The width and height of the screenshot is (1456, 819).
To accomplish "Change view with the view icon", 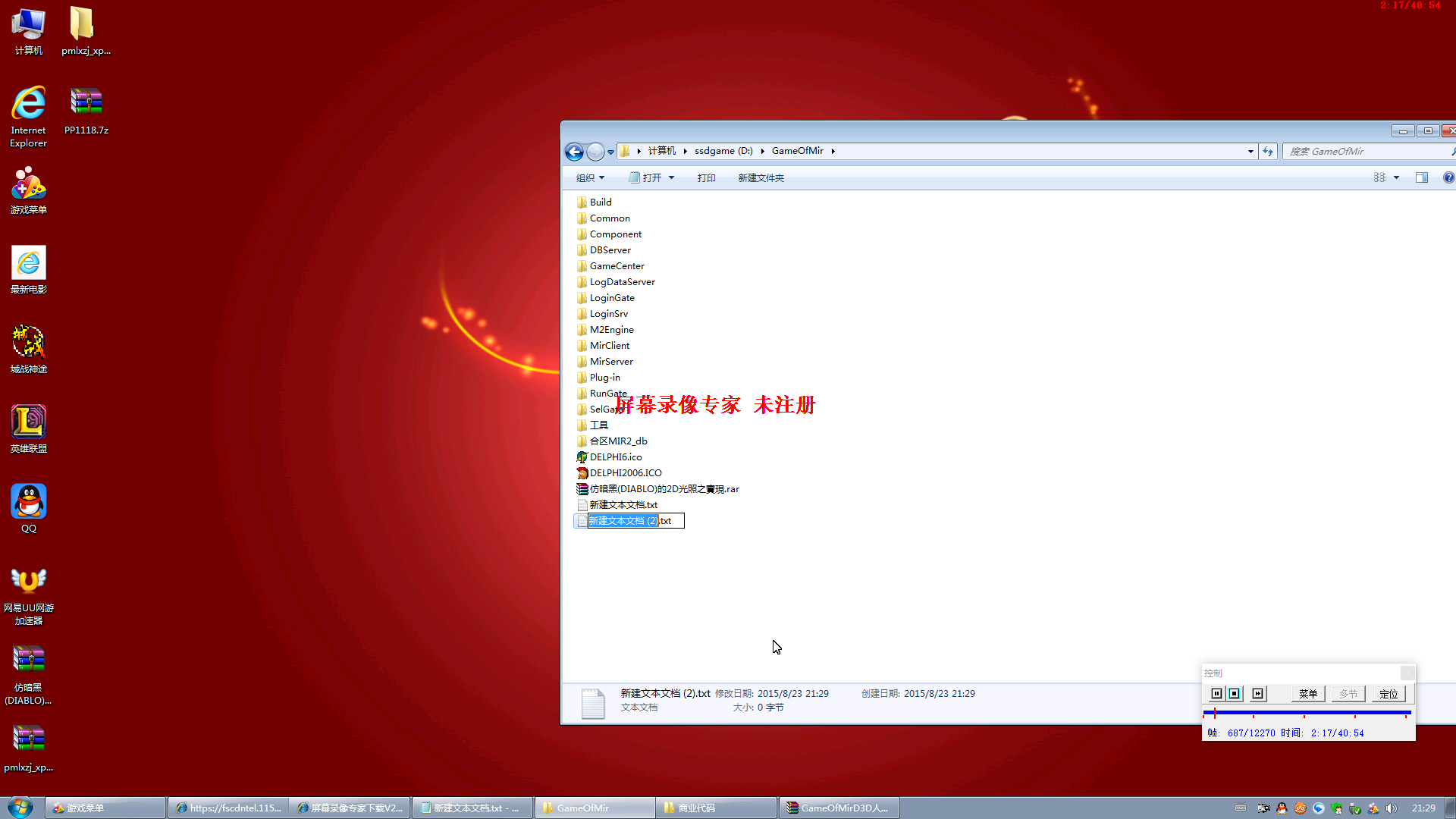I will [1379, 177].
